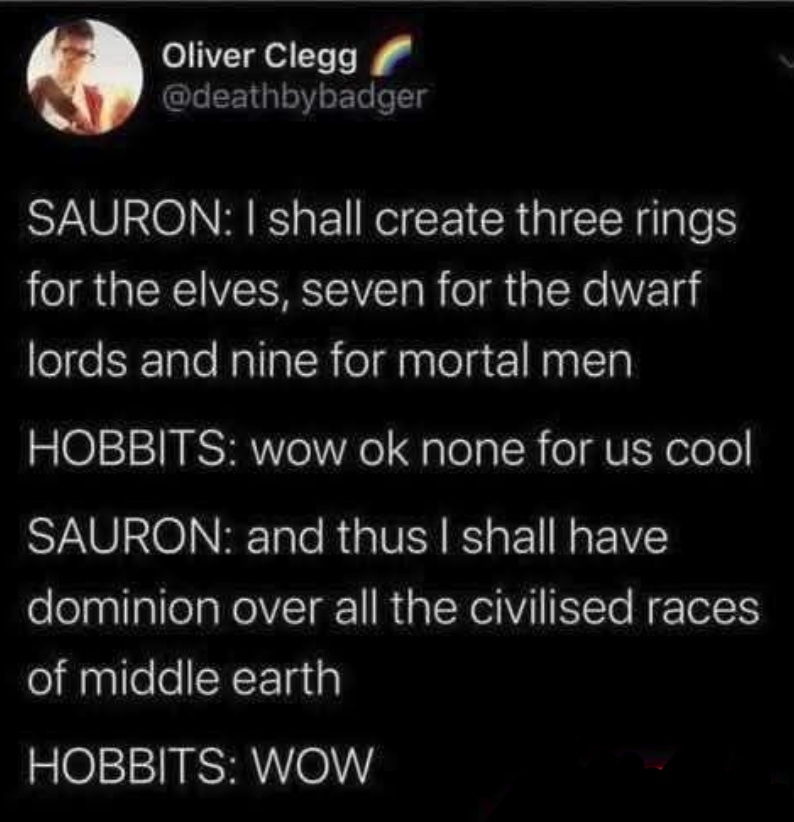Select the line 'lords and nine for mortal men'
Viewport: 794px width, 822px height.
tap(330, 361)
